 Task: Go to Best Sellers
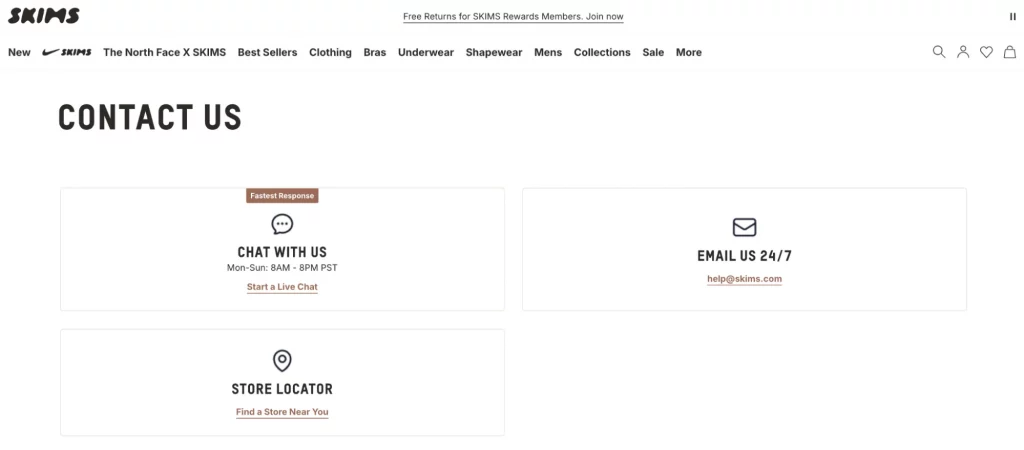point(267,52)
